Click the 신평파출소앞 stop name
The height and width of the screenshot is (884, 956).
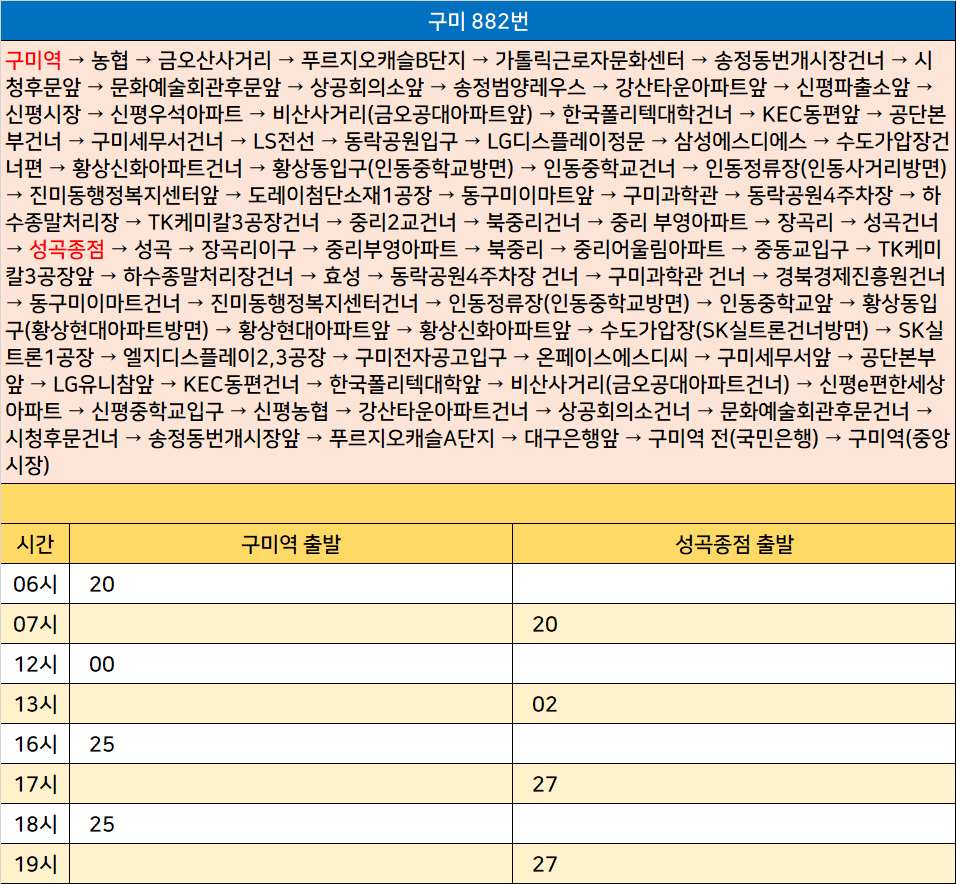pyautogui.click(x=853, y=87)
